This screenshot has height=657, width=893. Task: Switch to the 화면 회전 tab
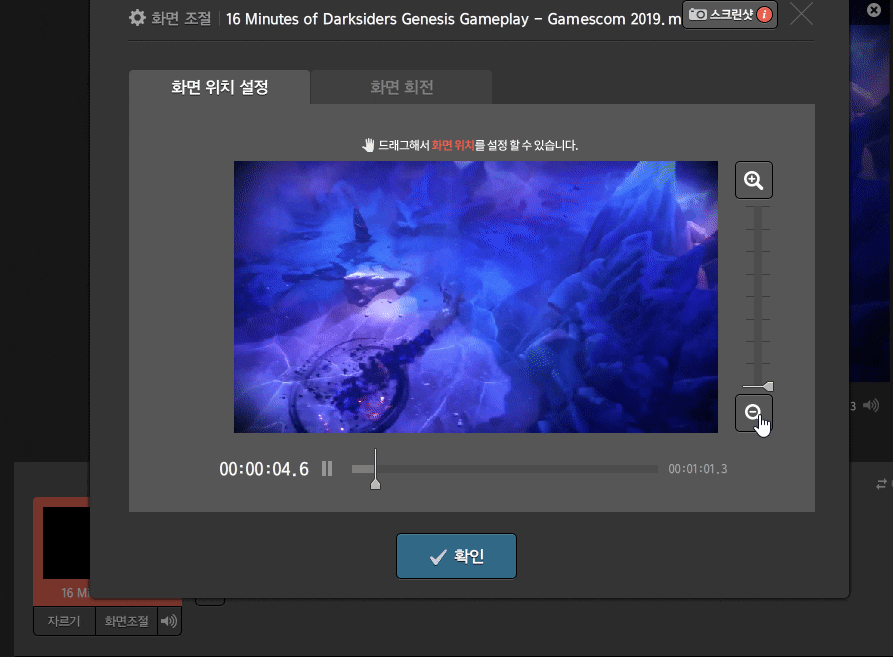(x=402, y=87)
